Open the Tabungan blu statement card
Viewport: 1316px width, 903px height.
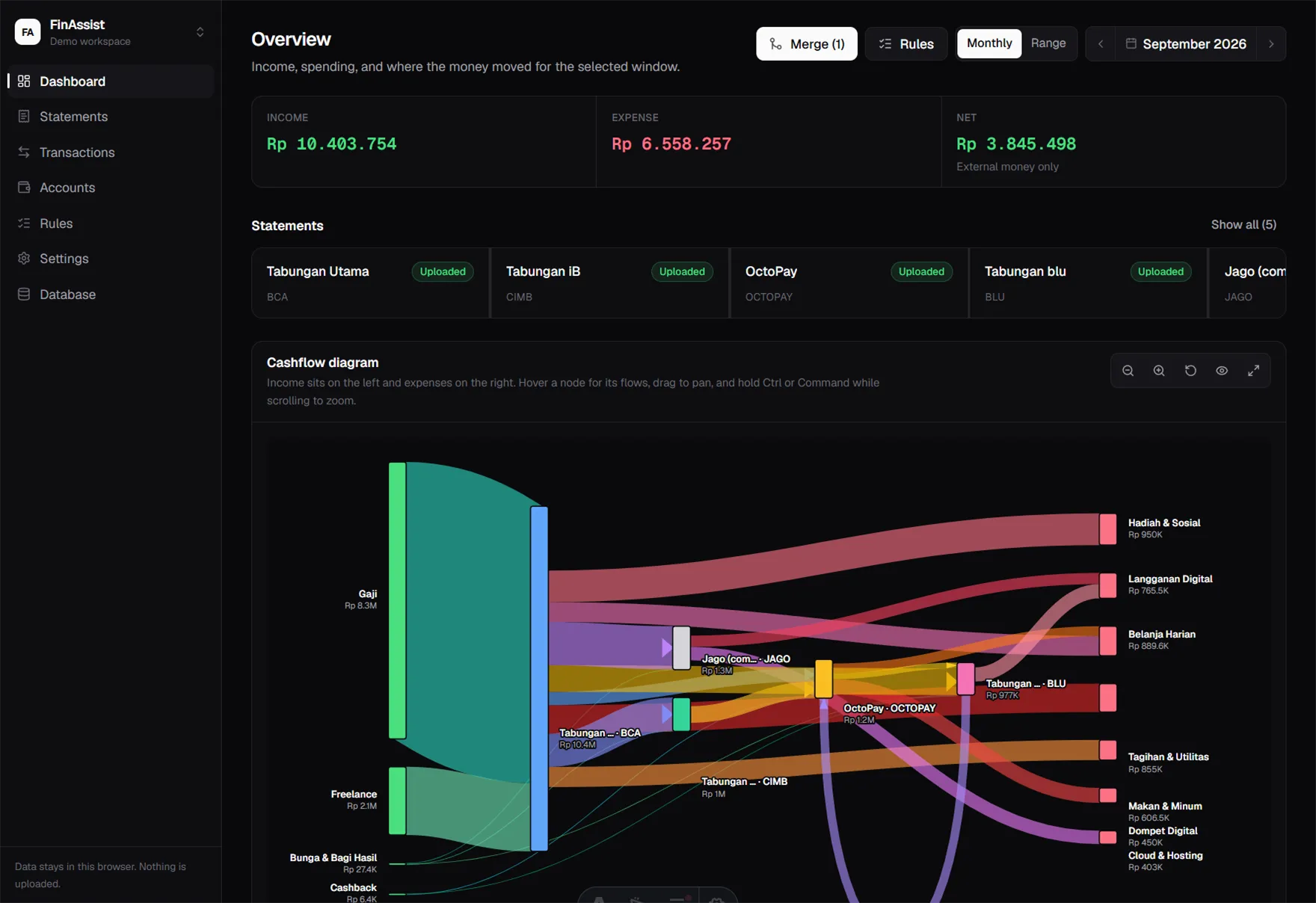pyautogui.click(x=1088, y=283)
